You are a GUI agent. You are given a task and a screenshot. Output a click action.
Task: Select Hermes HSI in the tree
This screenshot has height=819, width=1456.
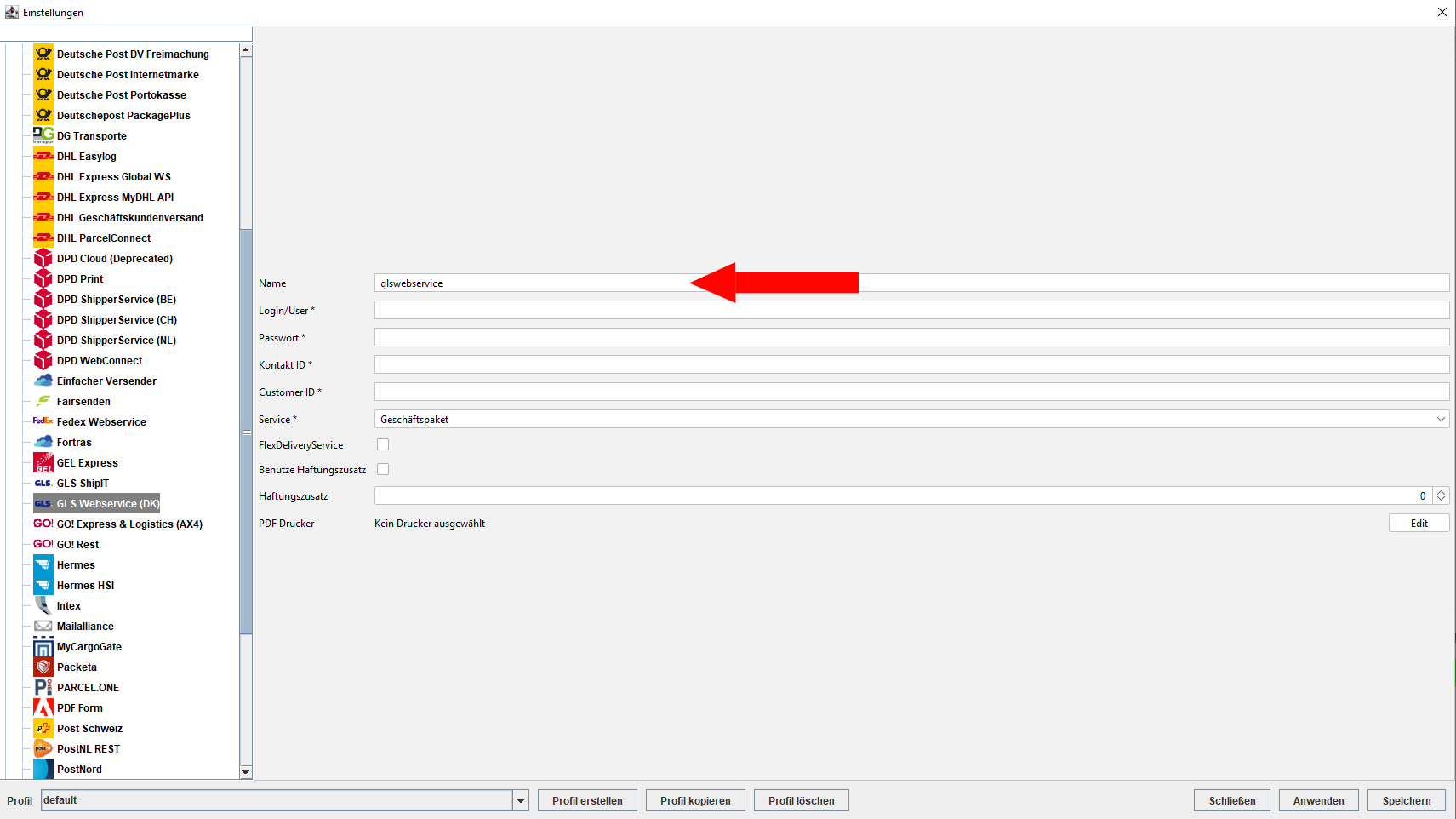click(x=85, y=585)
